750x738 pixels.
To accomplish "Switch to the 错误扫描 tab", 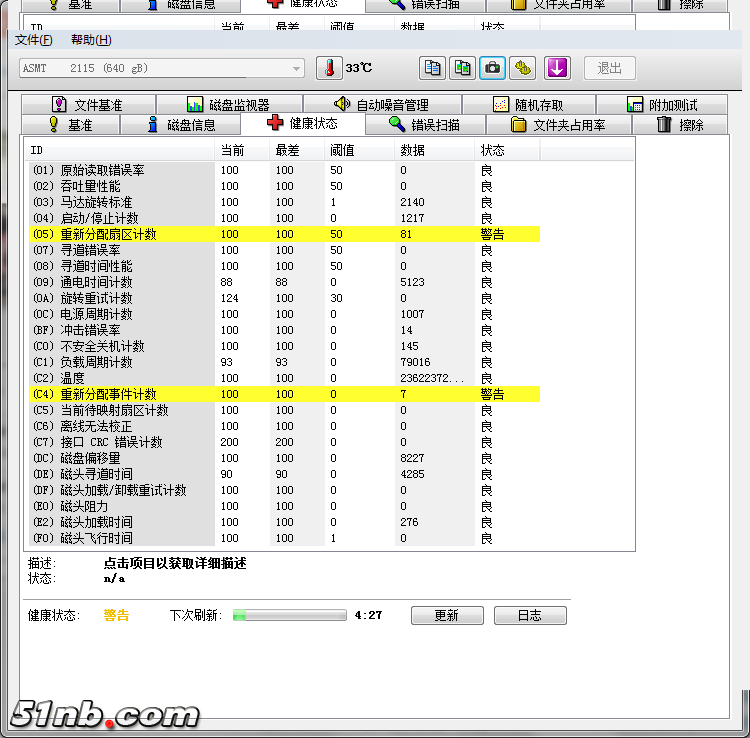I will pyautogui.click(x=425, y=125).
